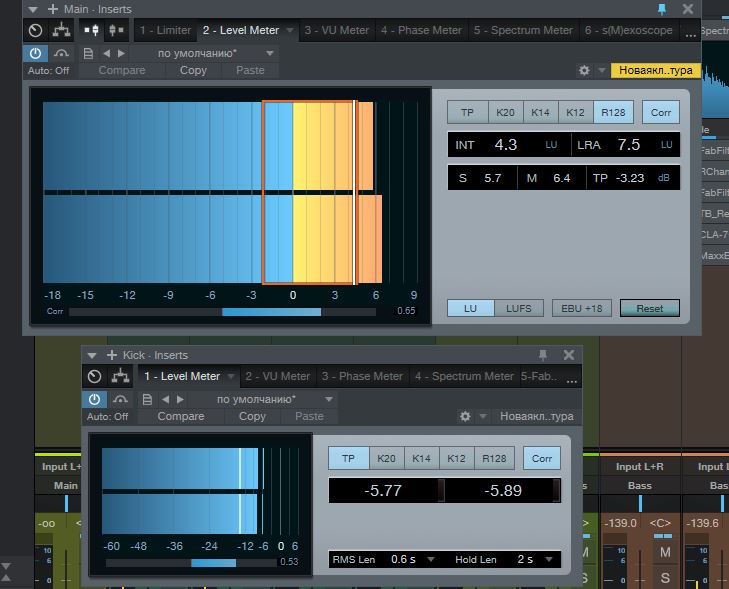The height and width of the screenshot is (589, 729).
Task: Click the bypass-all knob icon in Main Inserts
Action: point(36,31)
